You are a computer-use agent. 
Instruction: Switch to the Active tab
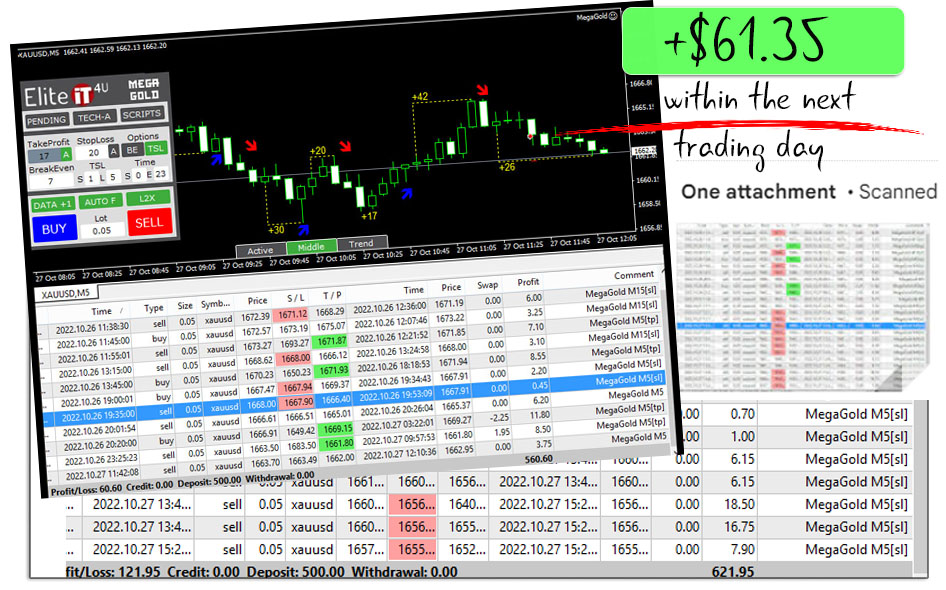[260, 250]
